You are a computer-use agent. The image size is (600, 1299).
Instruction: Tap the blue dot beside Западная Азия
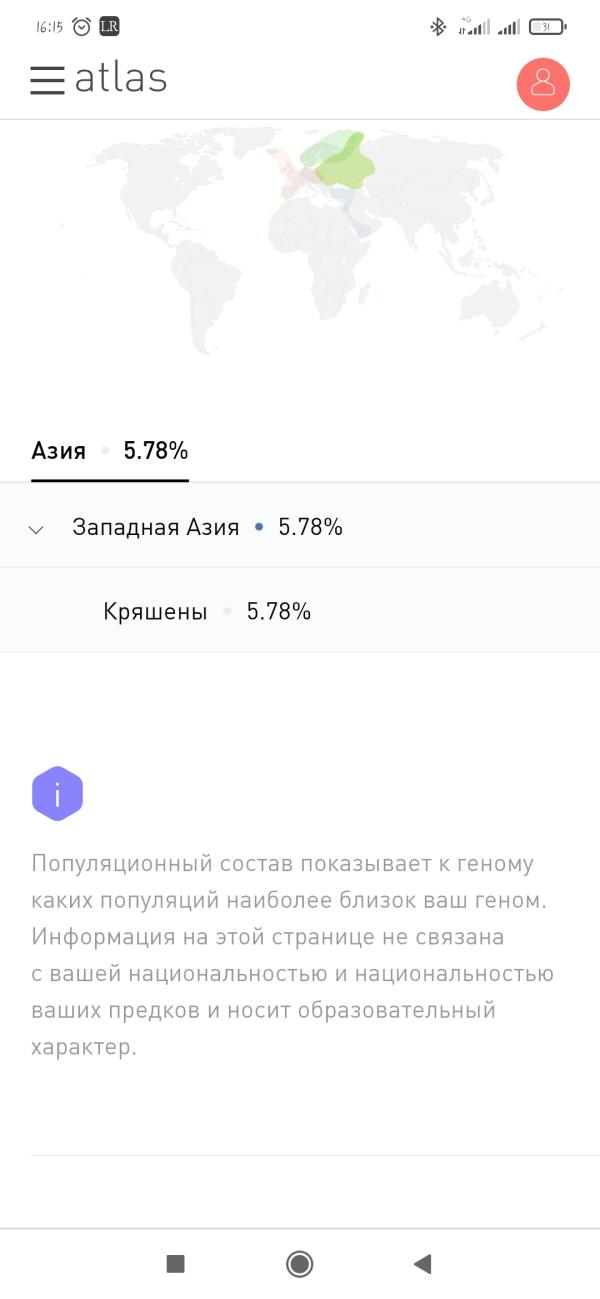pyautogui.click(x=259, y=527)
